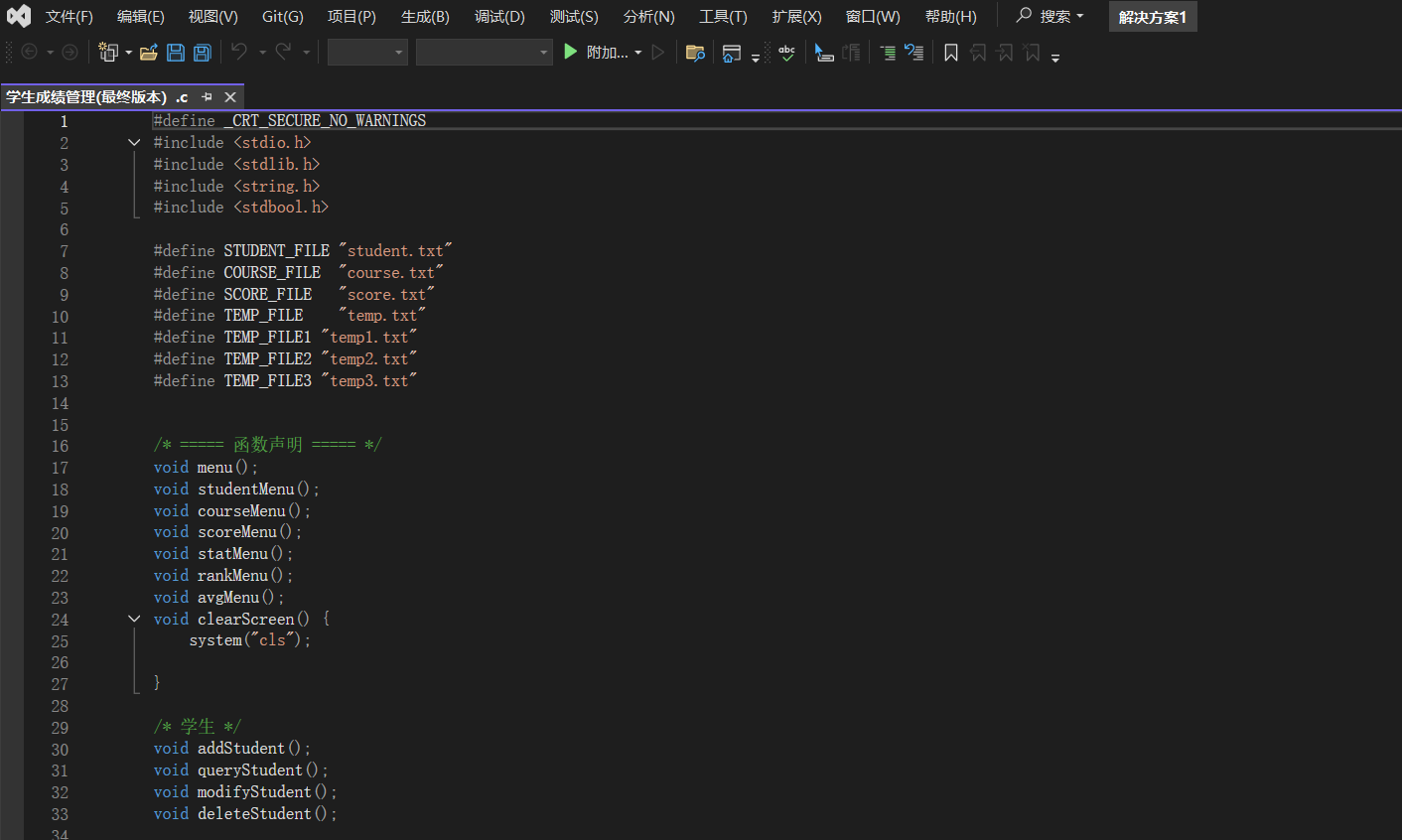Click the navigate backward arrow icon
The image size is (1402, 840).
30,52
